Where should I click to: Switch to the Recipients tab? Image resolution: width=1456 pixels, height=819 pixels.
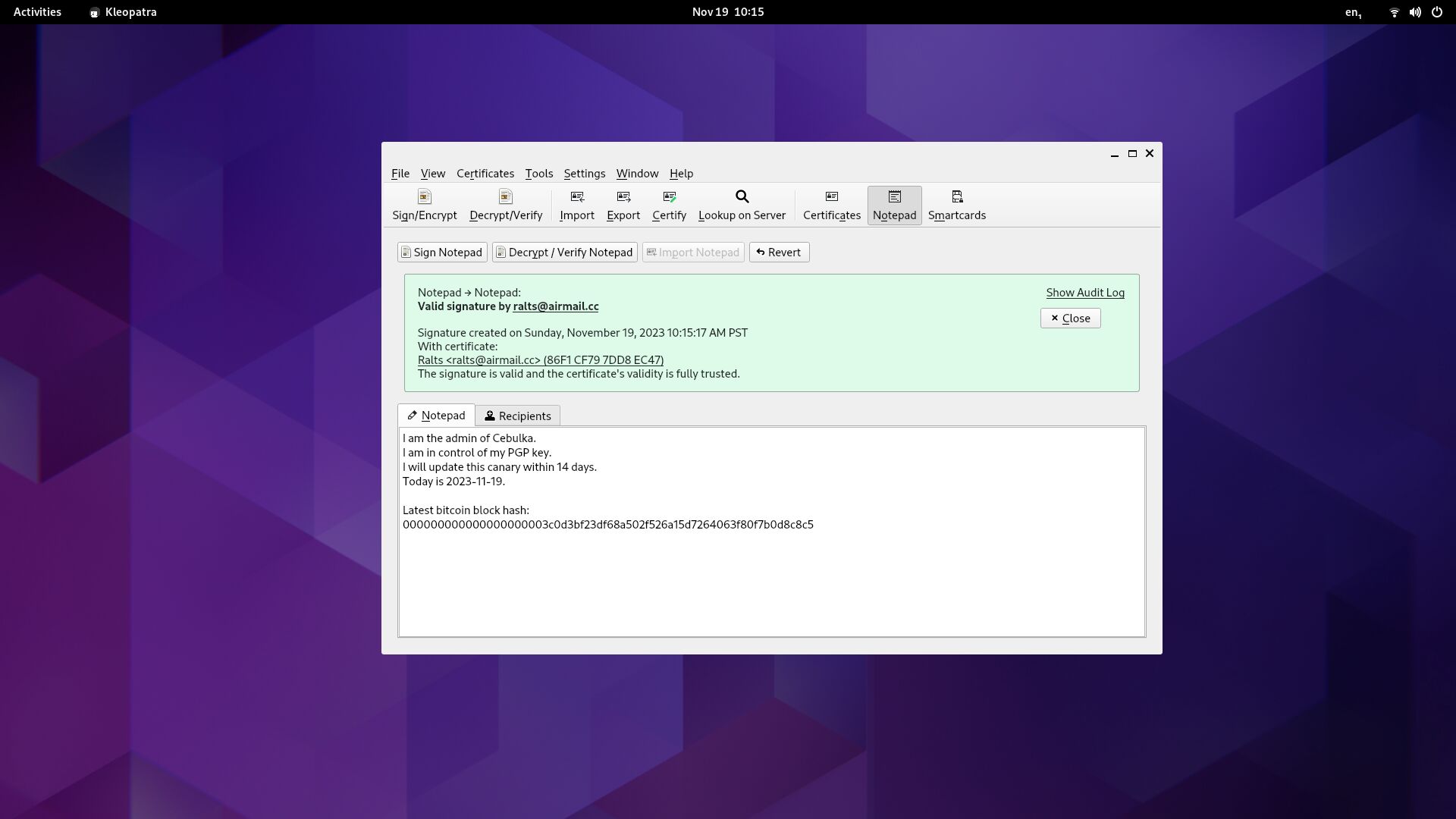(x=517, y=415)
